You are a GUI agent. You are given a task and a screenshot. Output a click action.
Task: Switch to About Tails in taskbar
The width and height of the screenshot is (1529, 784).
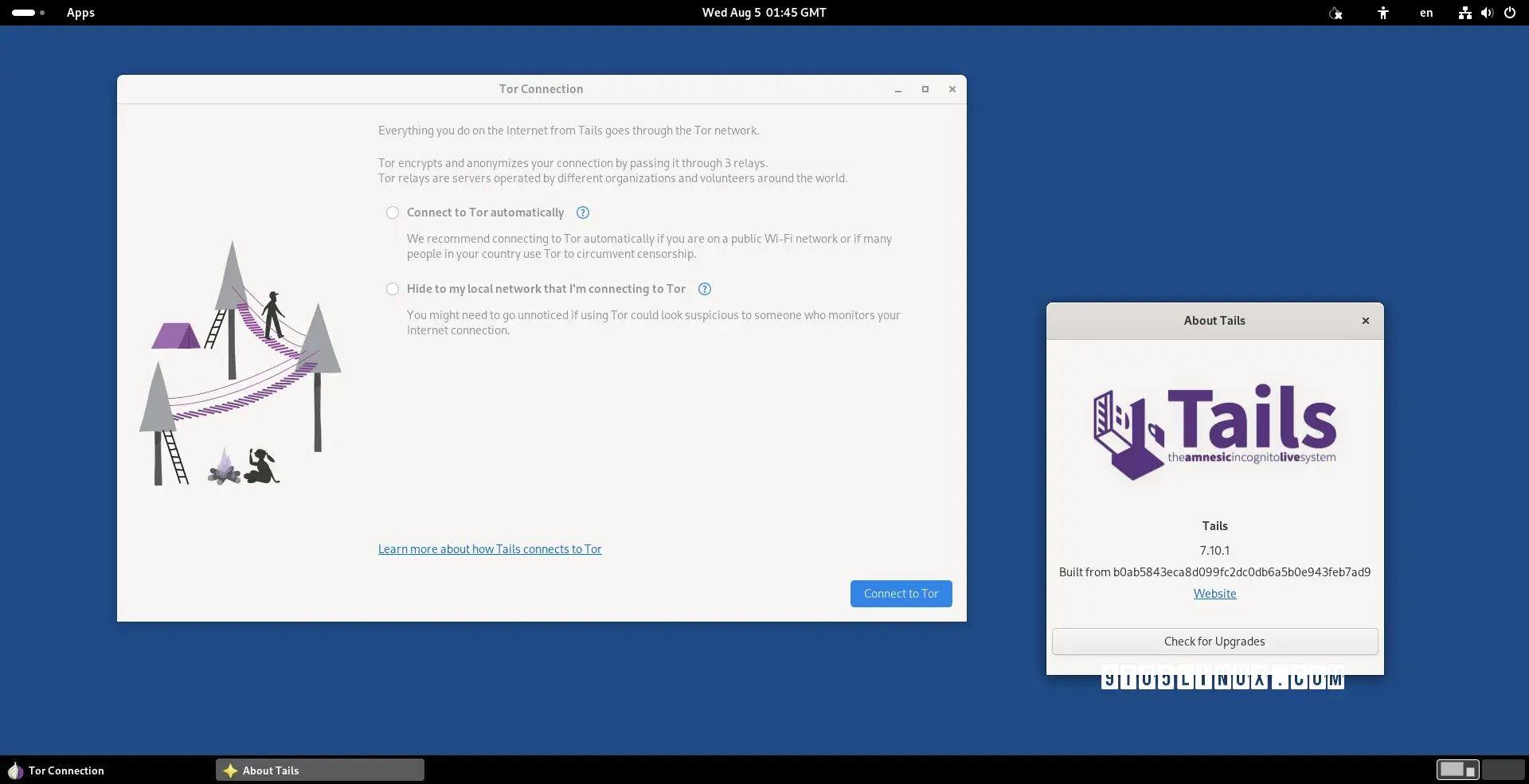[x=320, y=770]
